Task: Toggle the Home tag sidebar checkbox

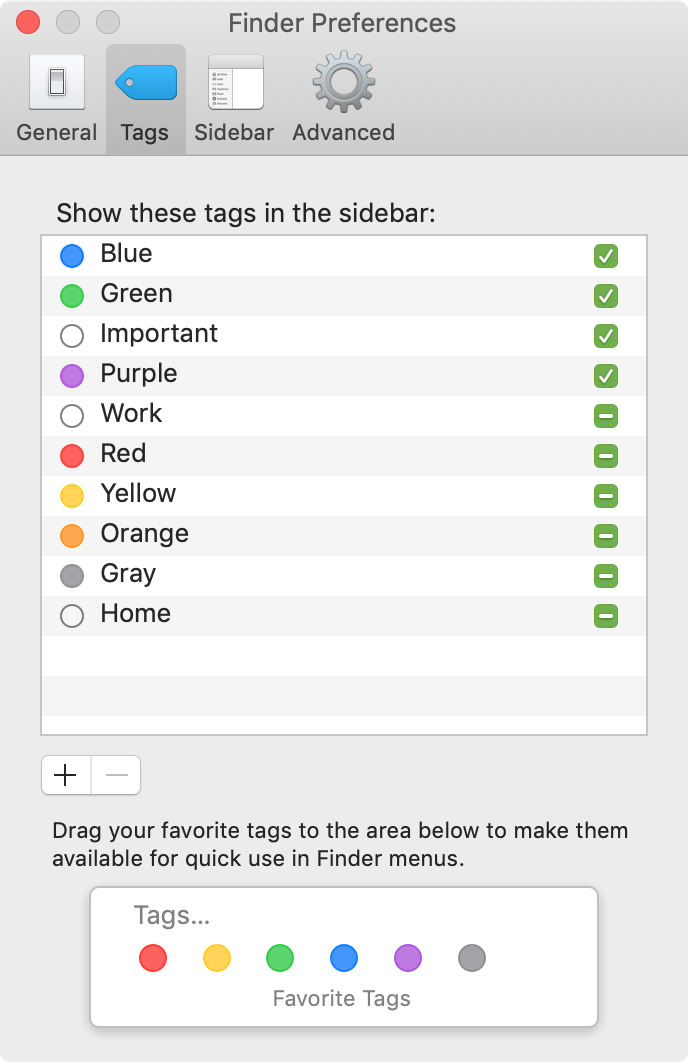Action: (x=606, y=616)
